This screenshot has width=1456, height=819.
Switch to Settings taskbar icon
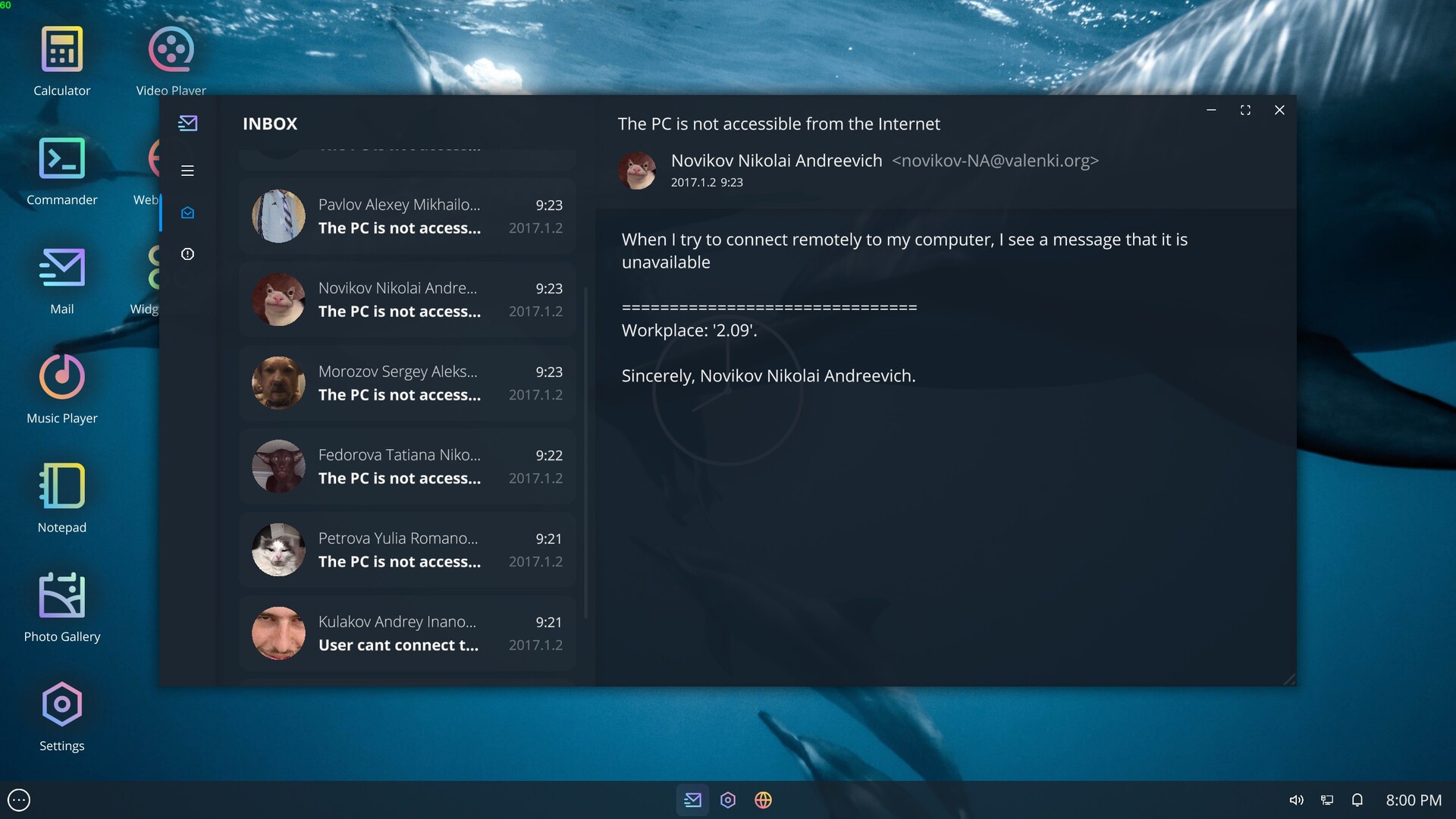click(x=728, y=800)
